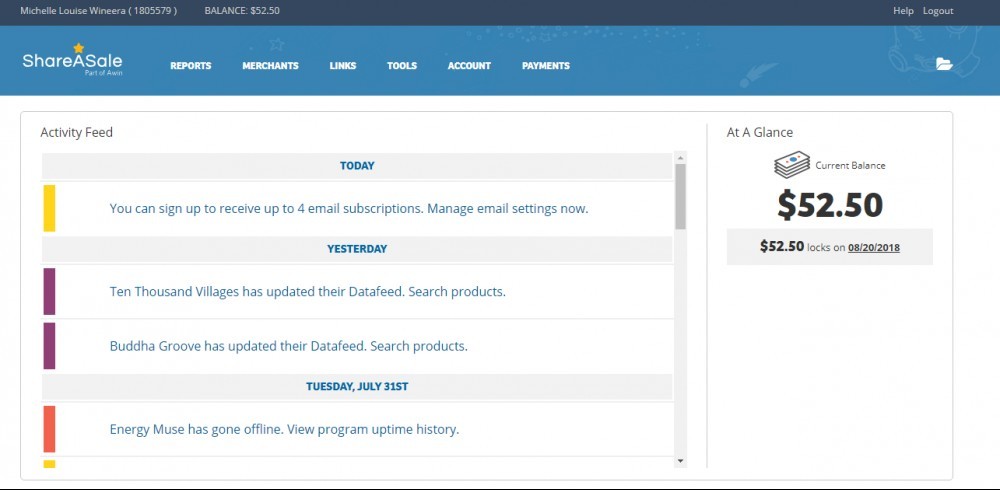This screenshot has height=490, width=1000.
Task: Click the yellow marker beside email subscriptions
Action: point(49,208)
